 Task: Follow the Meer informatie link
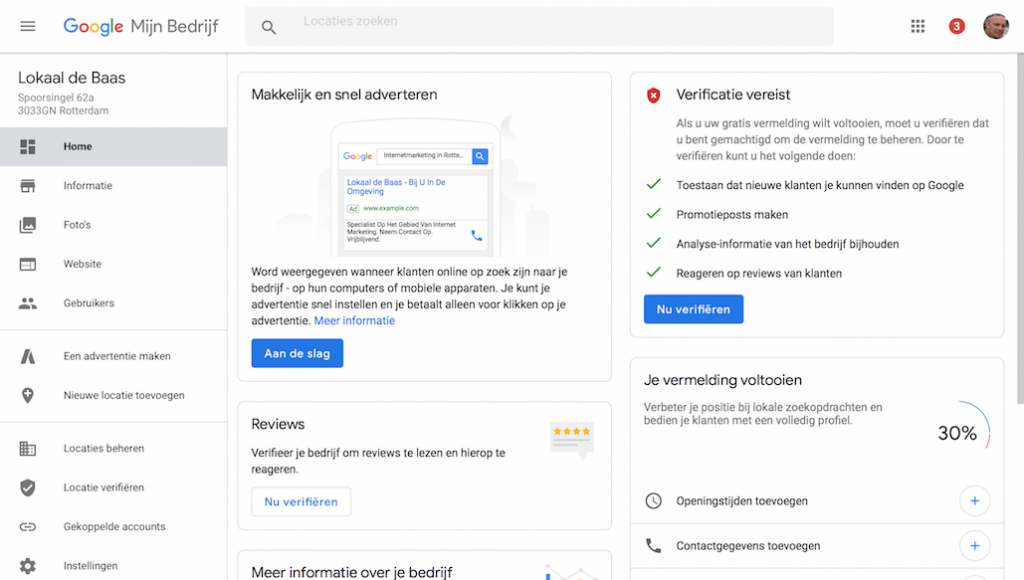pos(355,321)
